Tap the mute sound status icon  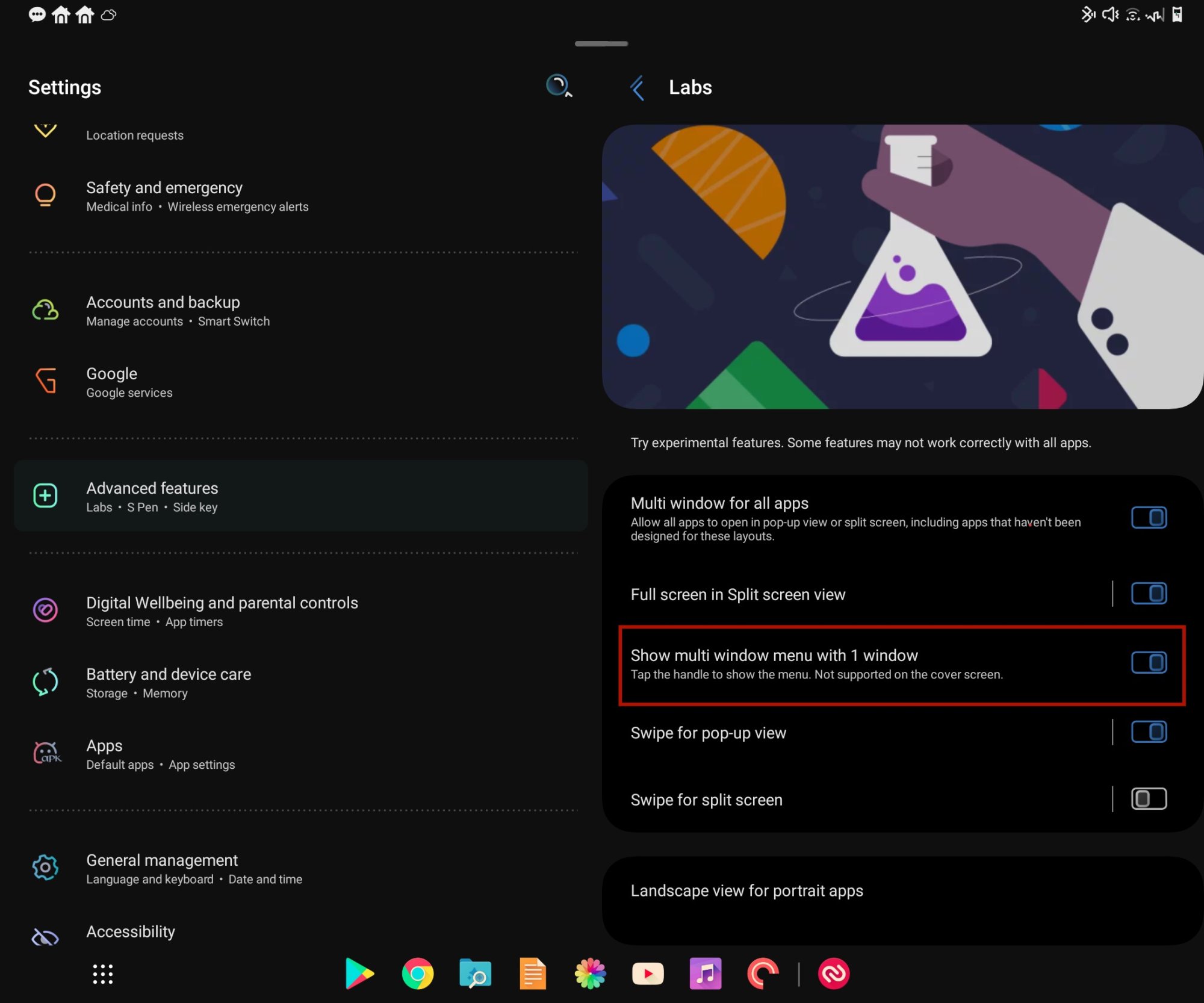click(x=1110, y=14)
